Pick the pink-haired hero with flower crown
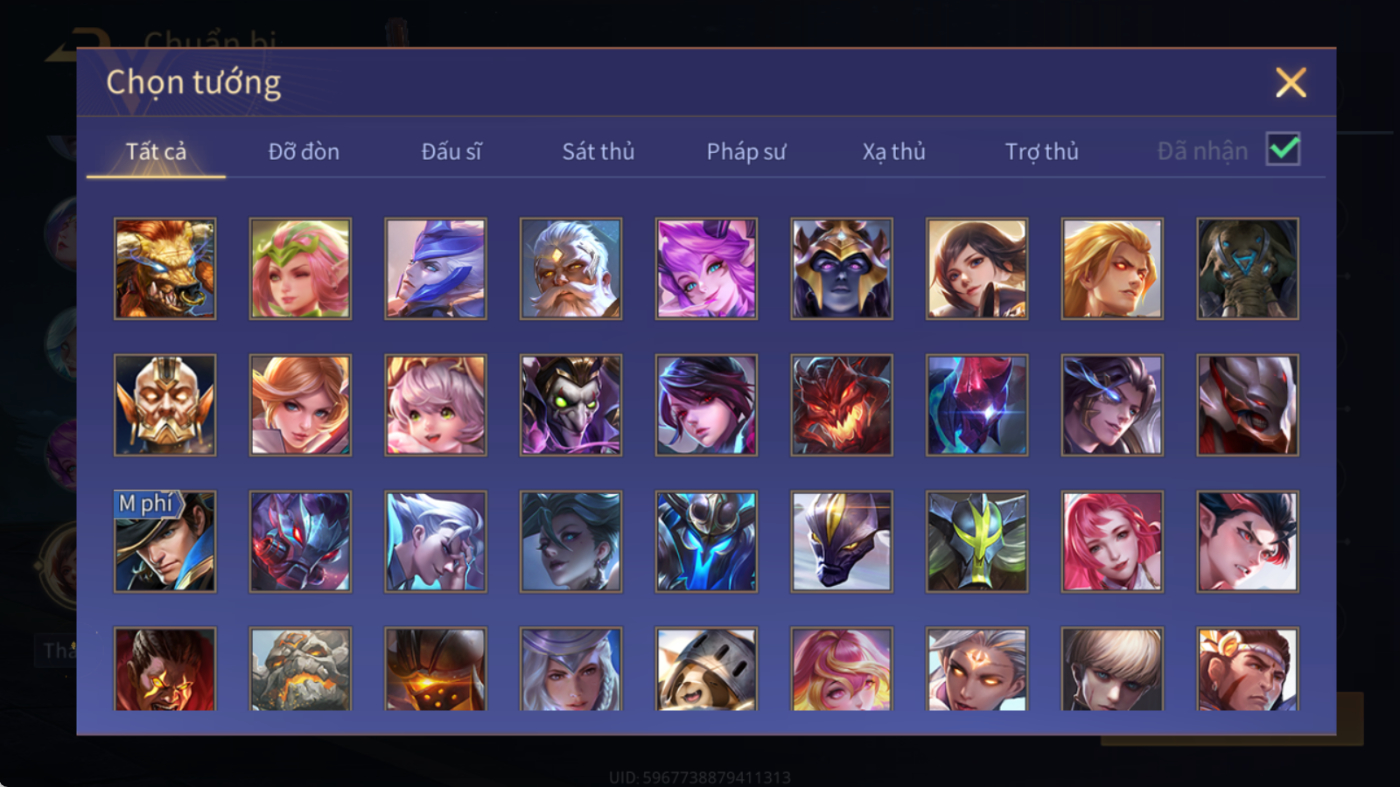 300,269
